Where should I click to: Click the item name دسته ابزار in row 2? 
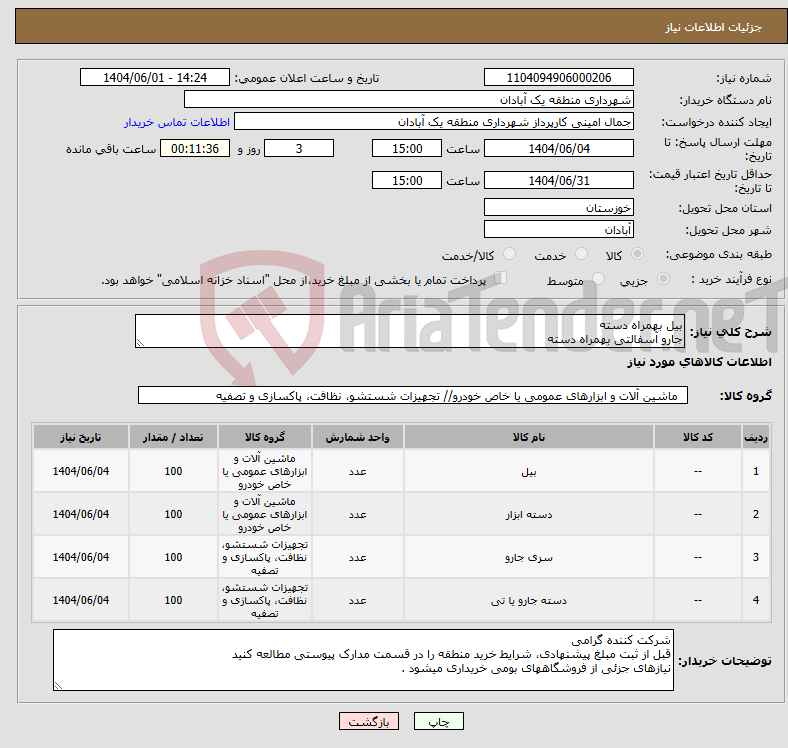(529, 515)
